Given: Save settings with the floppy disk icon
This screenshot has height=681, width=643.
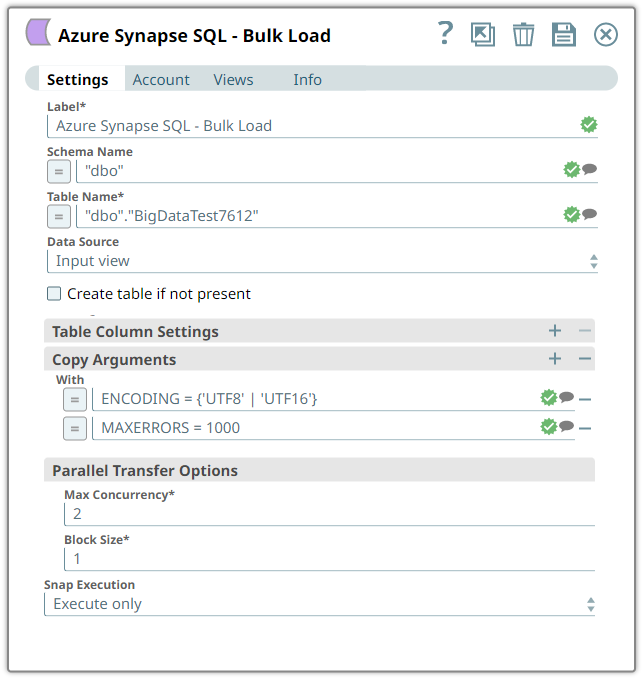Looking at the screenshot, I should [x=564, y=34].
